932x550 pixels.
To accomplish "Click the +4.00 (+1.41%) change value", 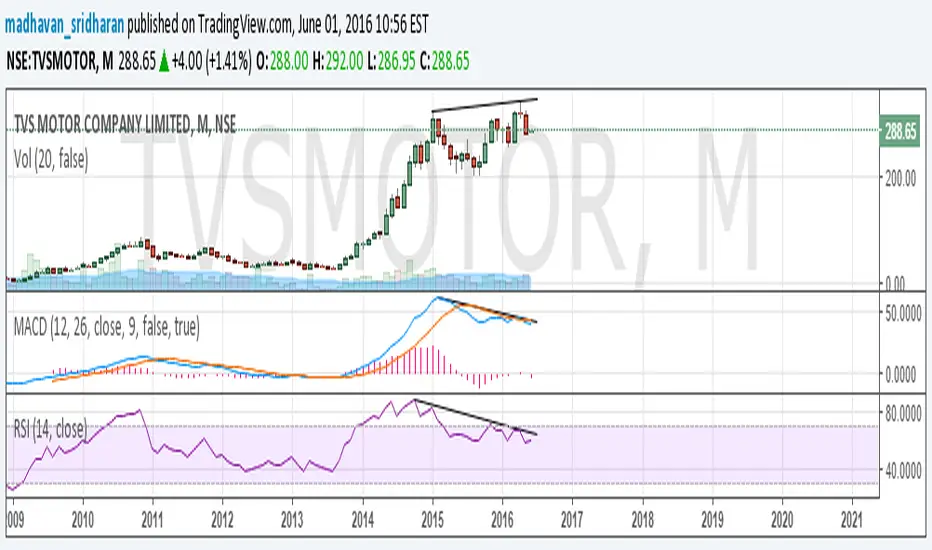I will 212,61.
